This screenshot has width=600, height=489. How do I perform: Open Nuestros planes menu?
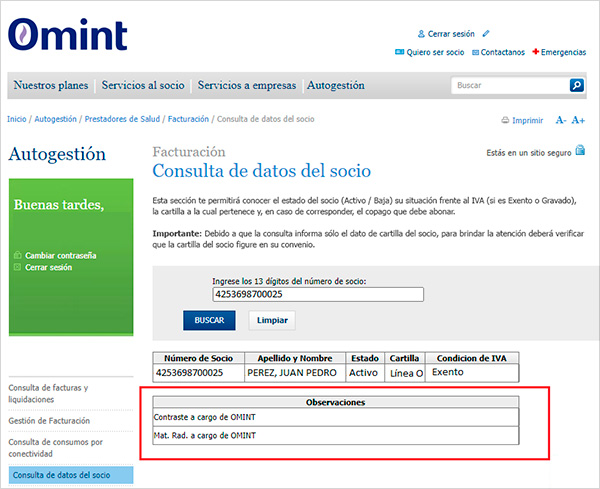click(51, 85)
